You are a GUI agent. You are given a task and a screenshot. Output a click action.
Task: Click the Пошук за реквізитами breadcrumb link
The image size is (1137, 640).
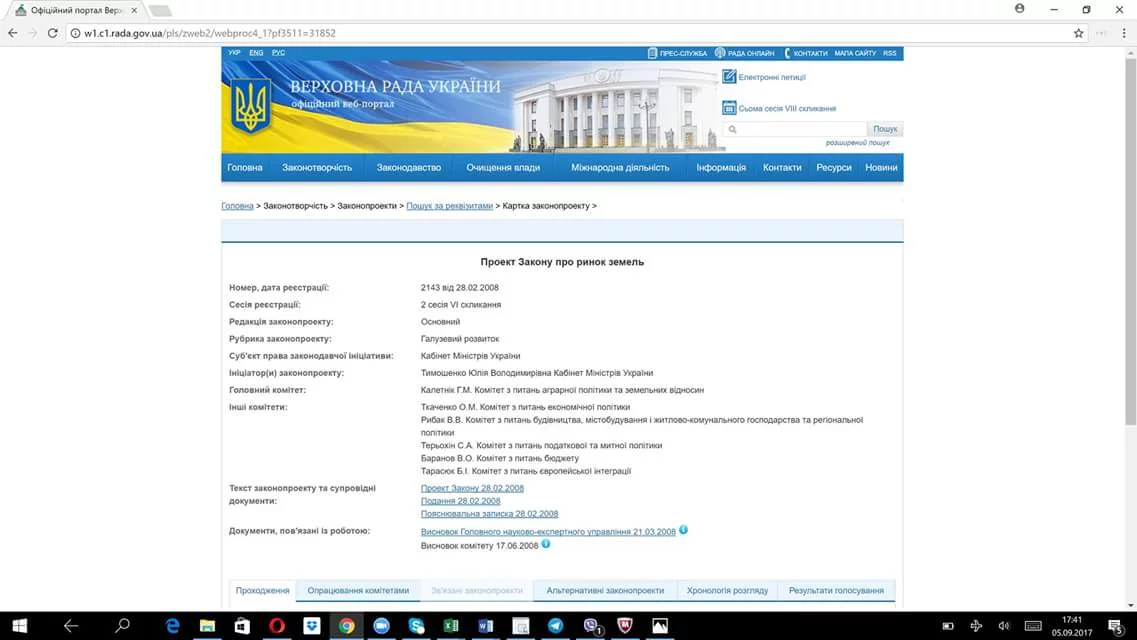(450, 206)
